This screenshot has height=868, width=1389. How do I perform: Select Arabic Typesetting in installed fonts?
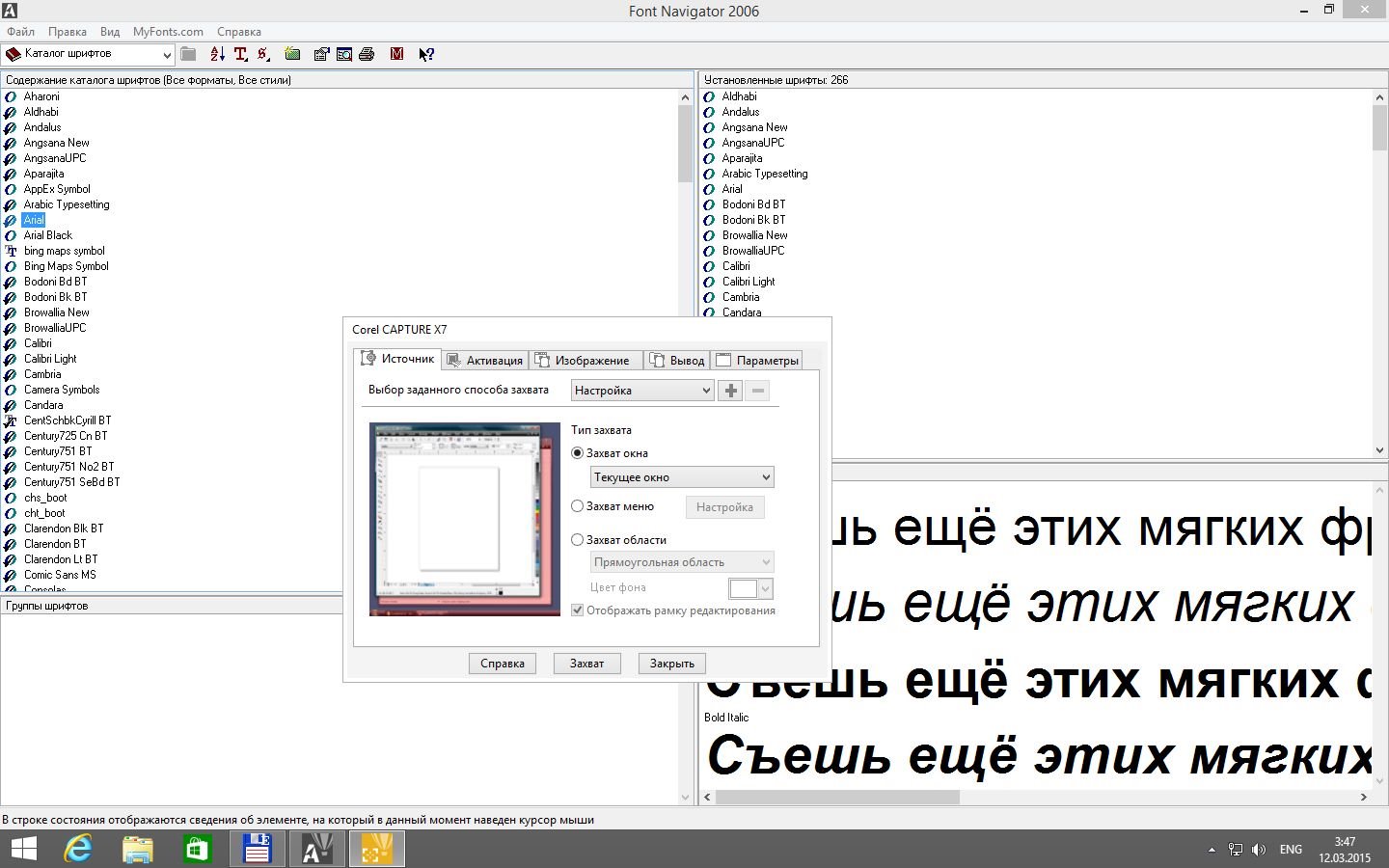click(765, 174)
